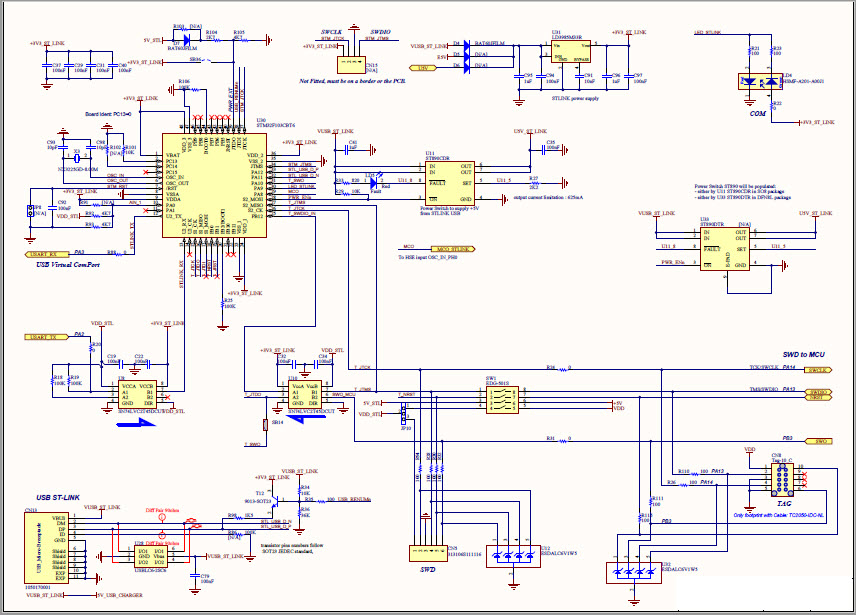Click the COM bicolor LED symbol

(x=758, y=80)
